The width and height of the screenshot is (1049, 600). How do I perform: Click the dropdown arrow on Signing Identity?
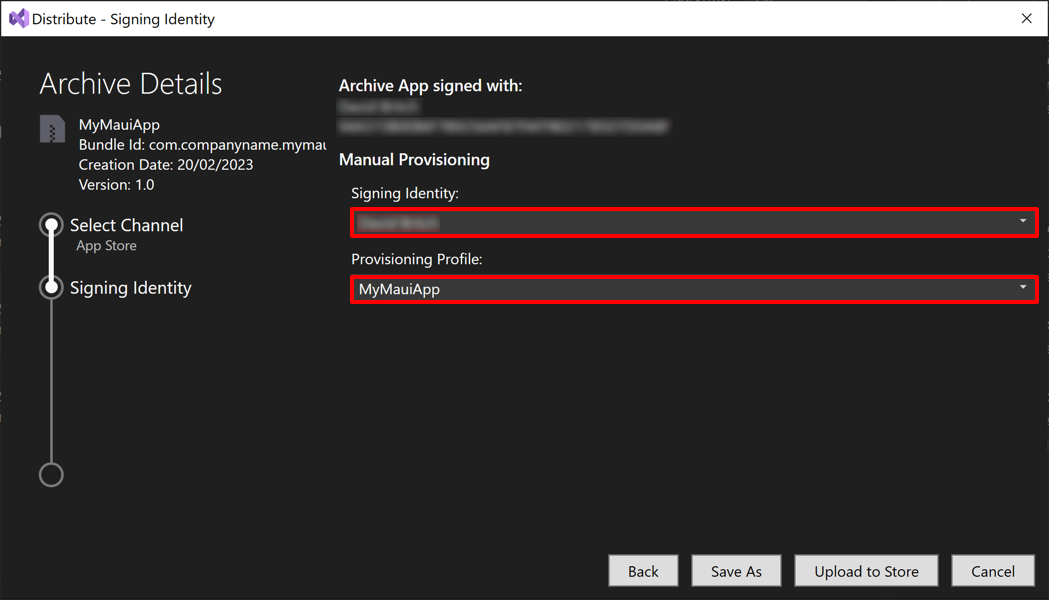[x=1024, y=222]
